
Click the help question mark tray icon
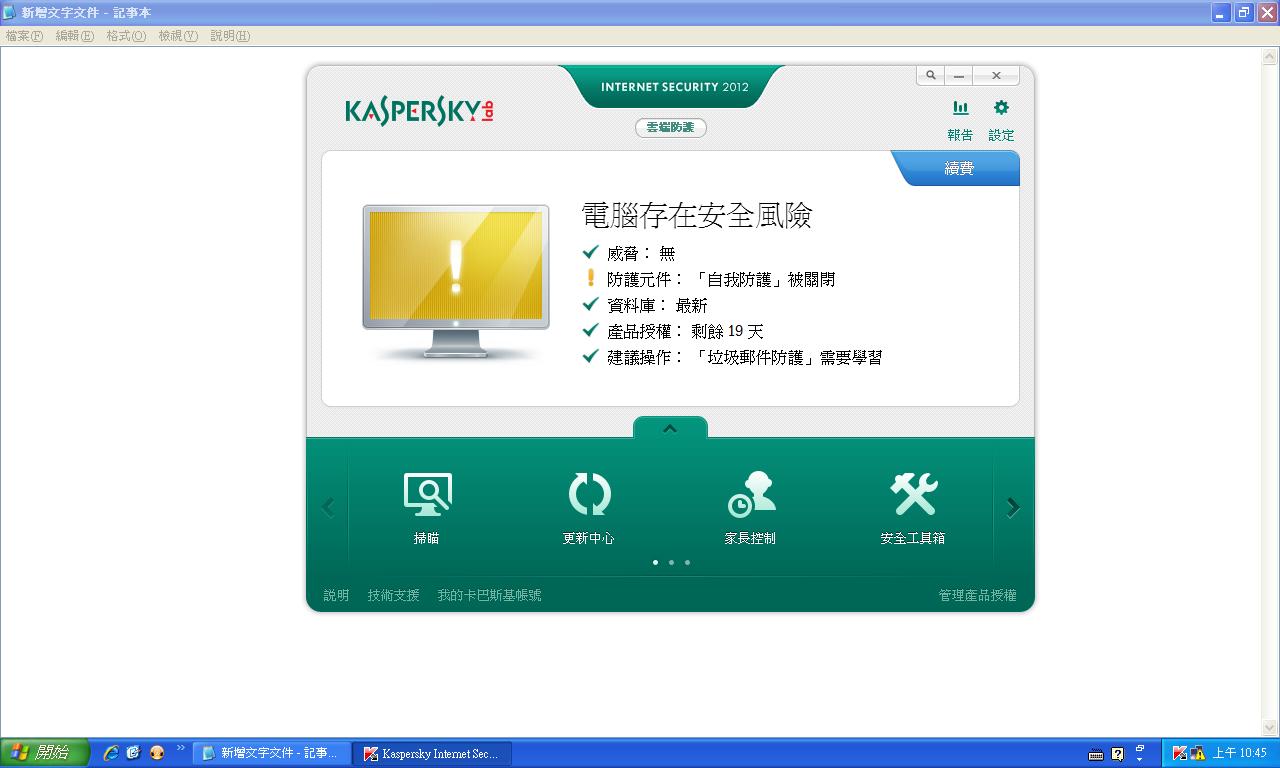click(x=1117, y=753)
